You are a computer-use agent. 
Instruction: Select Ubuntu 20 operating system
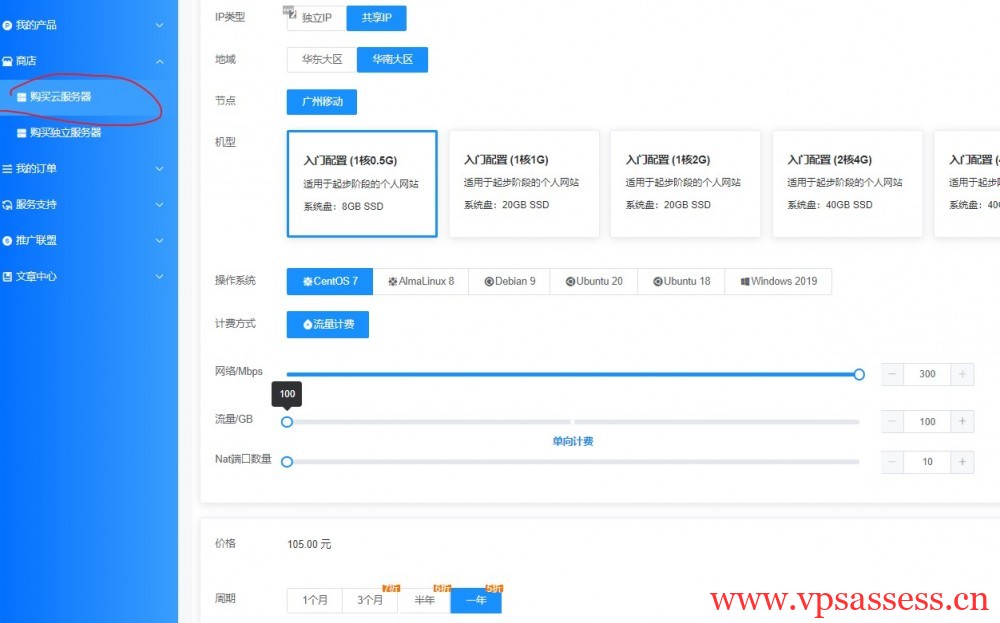[593, 281]
